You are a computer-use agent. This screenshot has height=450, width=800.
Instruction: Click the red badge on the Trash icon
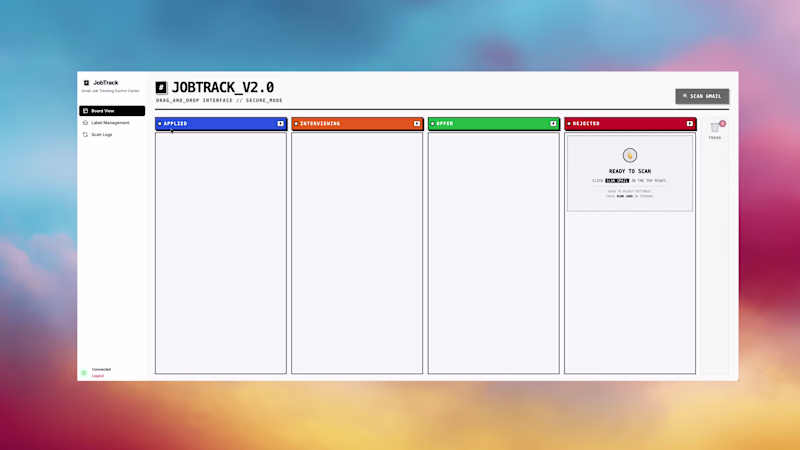pos(722,123)
